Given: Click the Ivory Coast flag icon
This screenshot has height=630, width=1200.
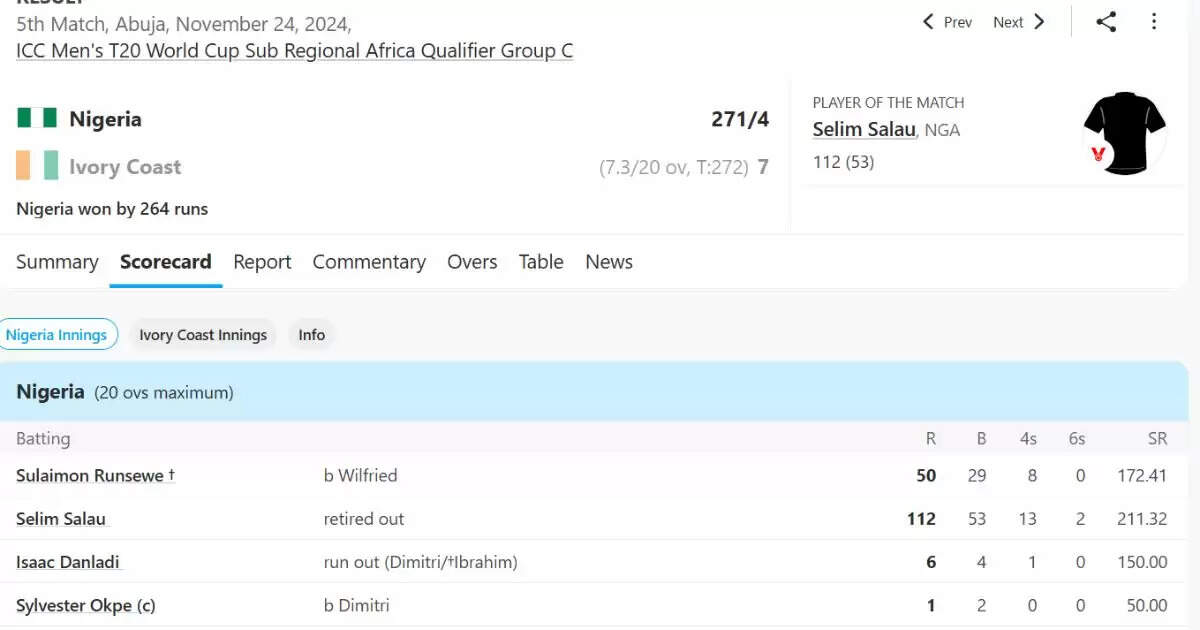Looking at the screenshot, I should point(37,166).
